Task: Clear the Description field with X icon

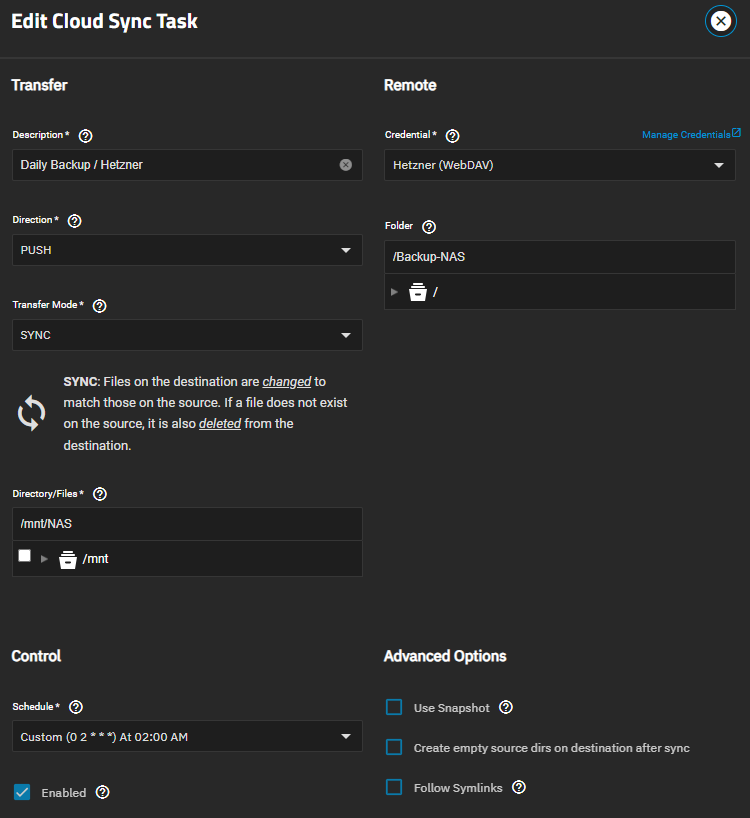Action: (346, 165)
